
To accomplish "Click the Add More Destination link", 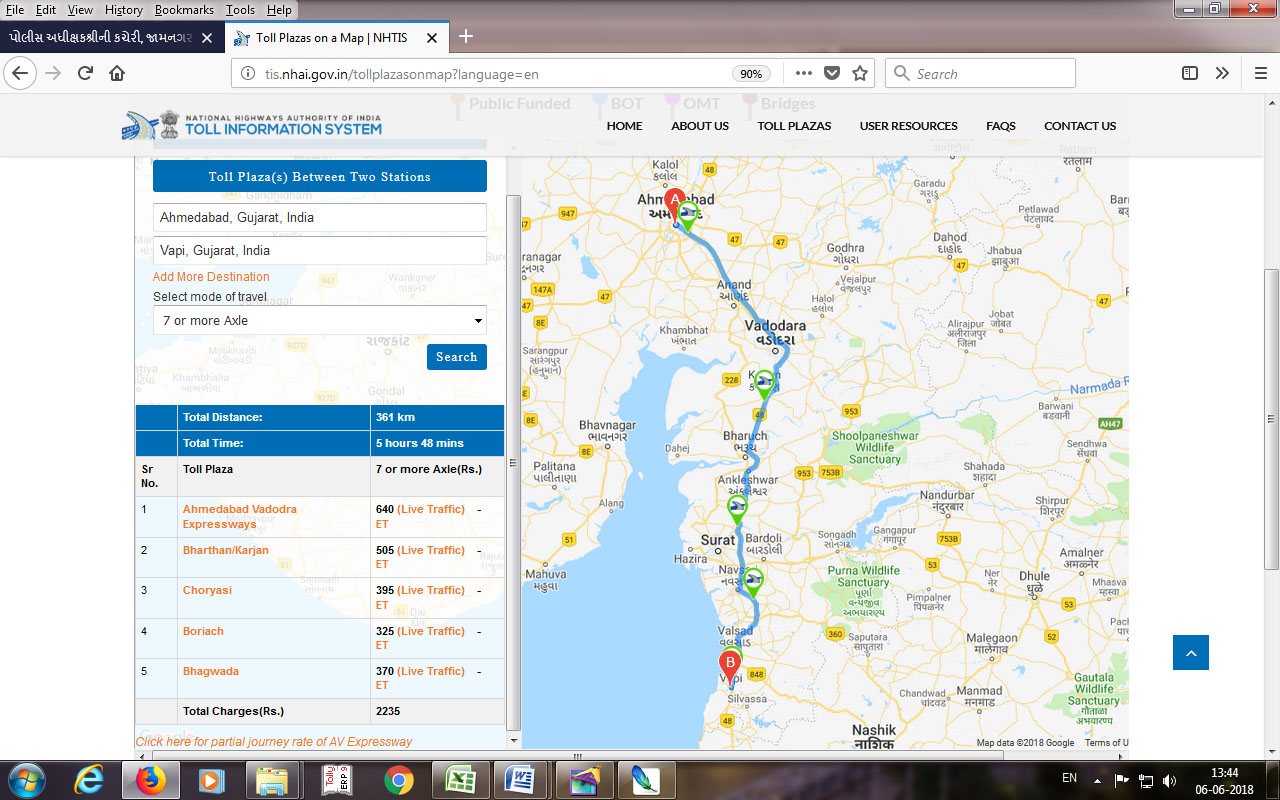I will pos(211,277).
